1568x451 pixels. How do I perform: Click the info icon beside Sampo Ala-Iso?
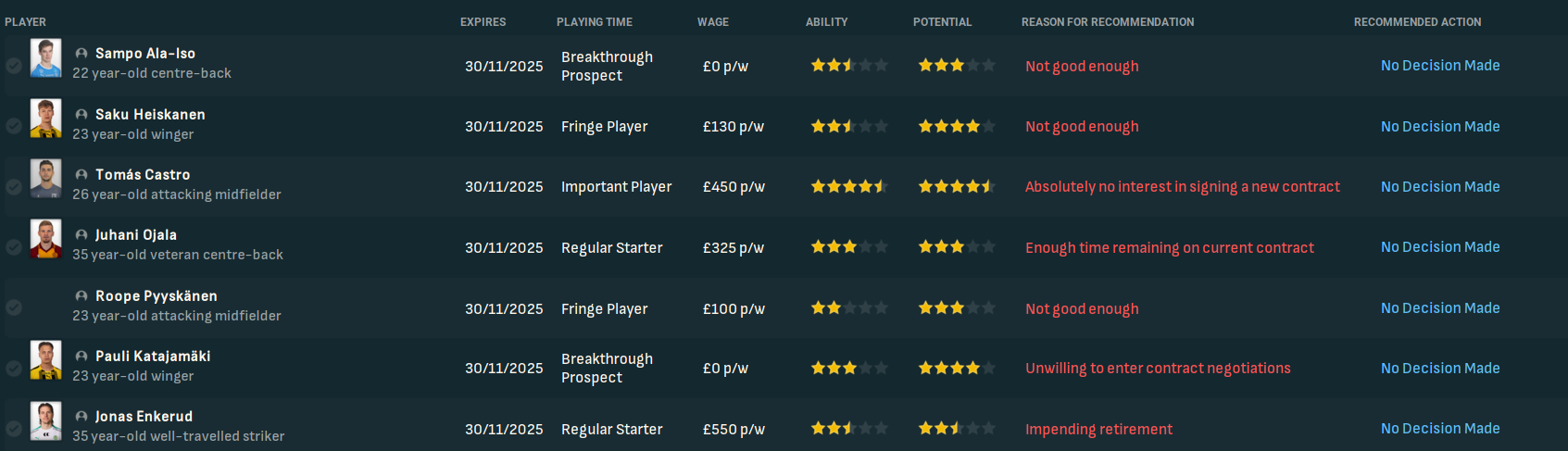coord(82,54)
